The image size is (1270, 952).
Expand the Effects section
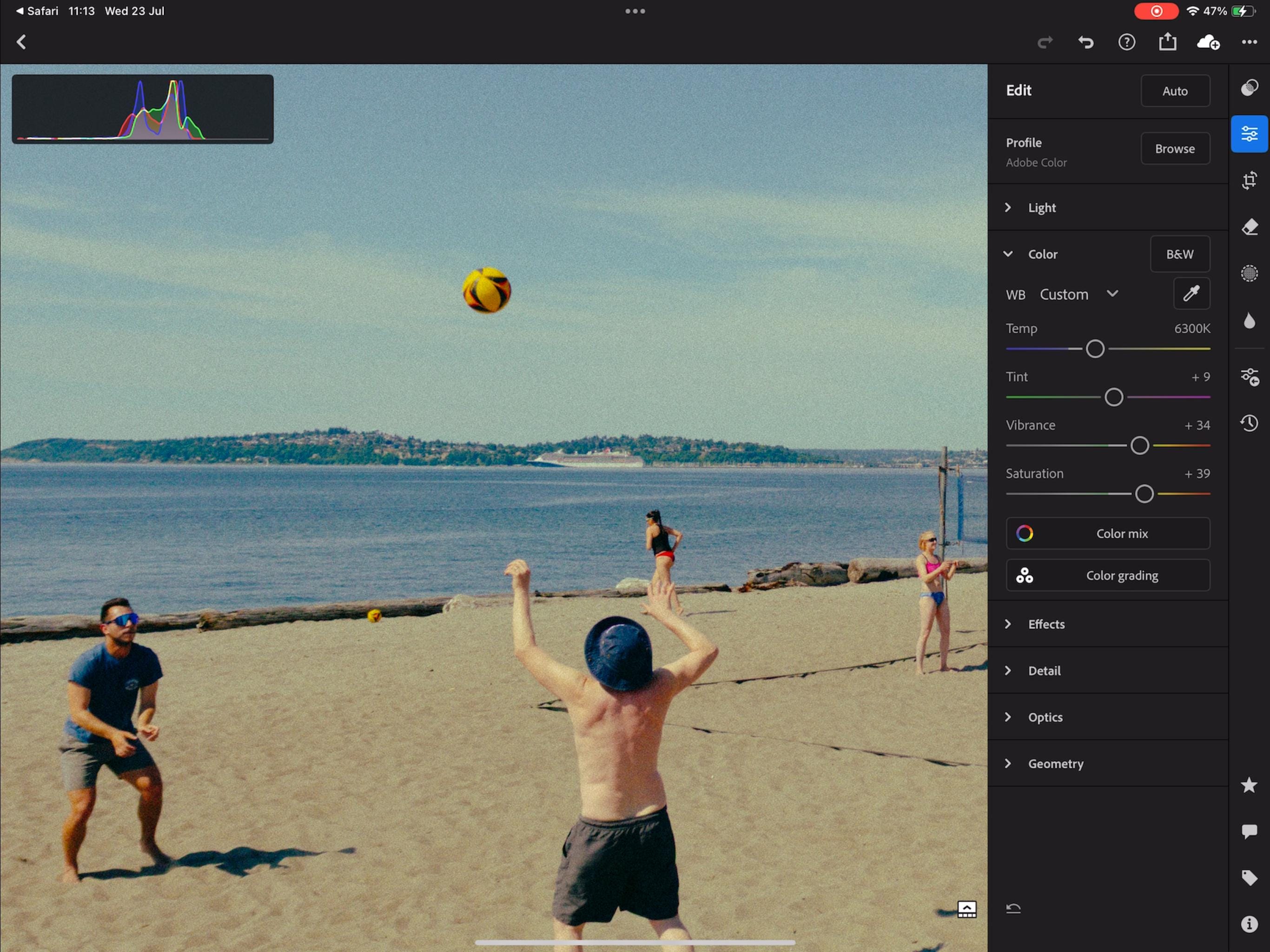pos(1107,624)
